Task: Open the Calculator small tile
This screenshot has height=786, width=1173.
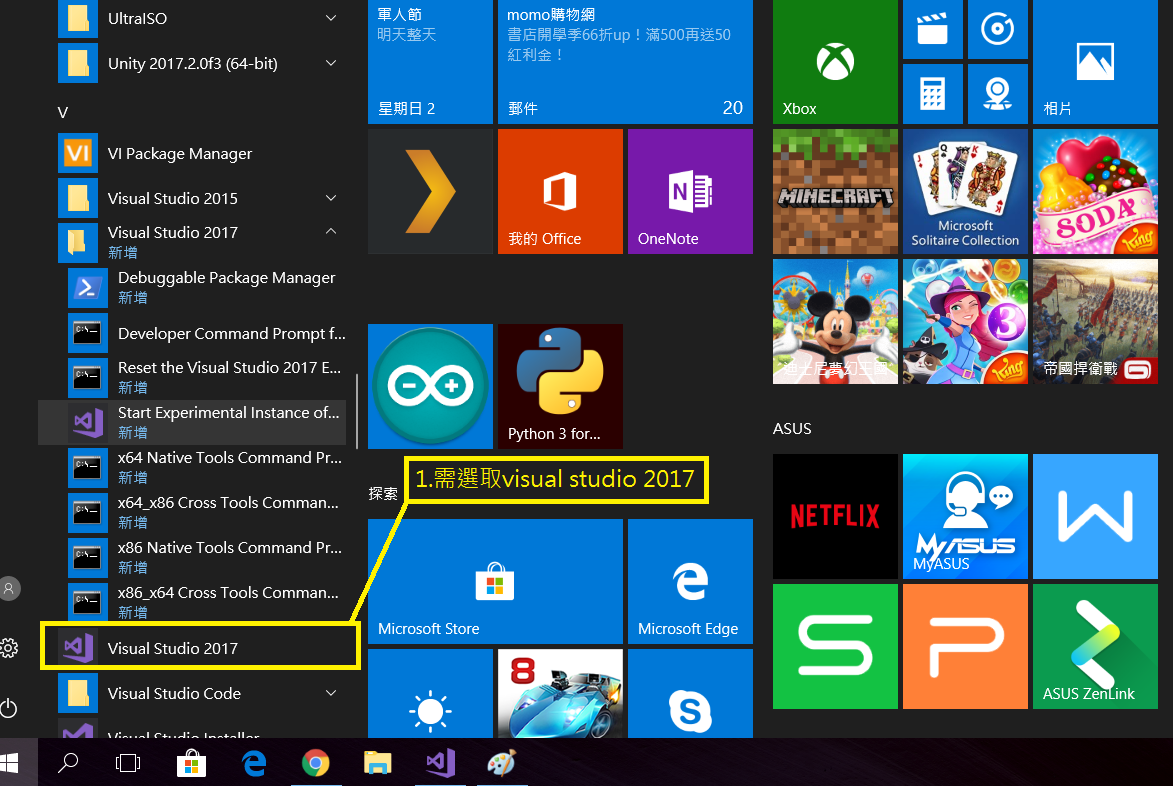Action: pyautogui.click(x=932, y=94)
